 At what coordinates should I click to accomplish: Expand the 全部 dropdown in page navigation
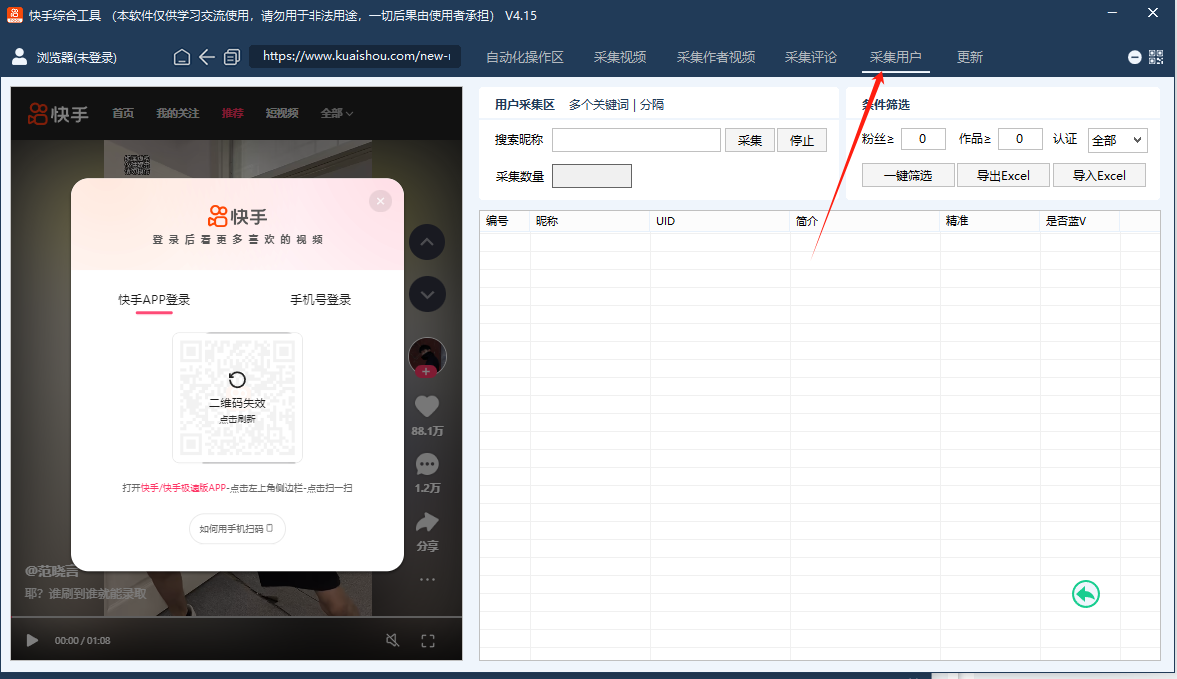[x=336, y=113]
